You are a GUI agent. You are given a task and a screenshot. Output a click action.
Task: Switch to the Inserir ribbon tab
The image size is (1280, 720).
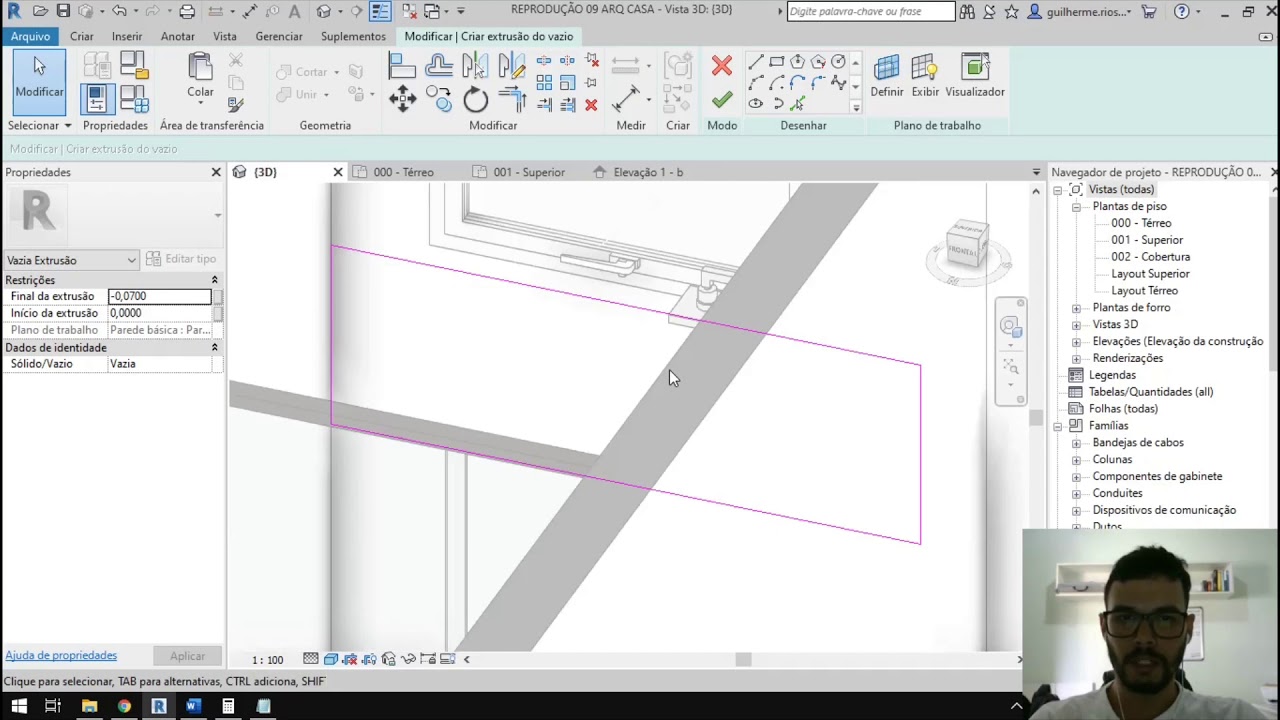point(127,36)
